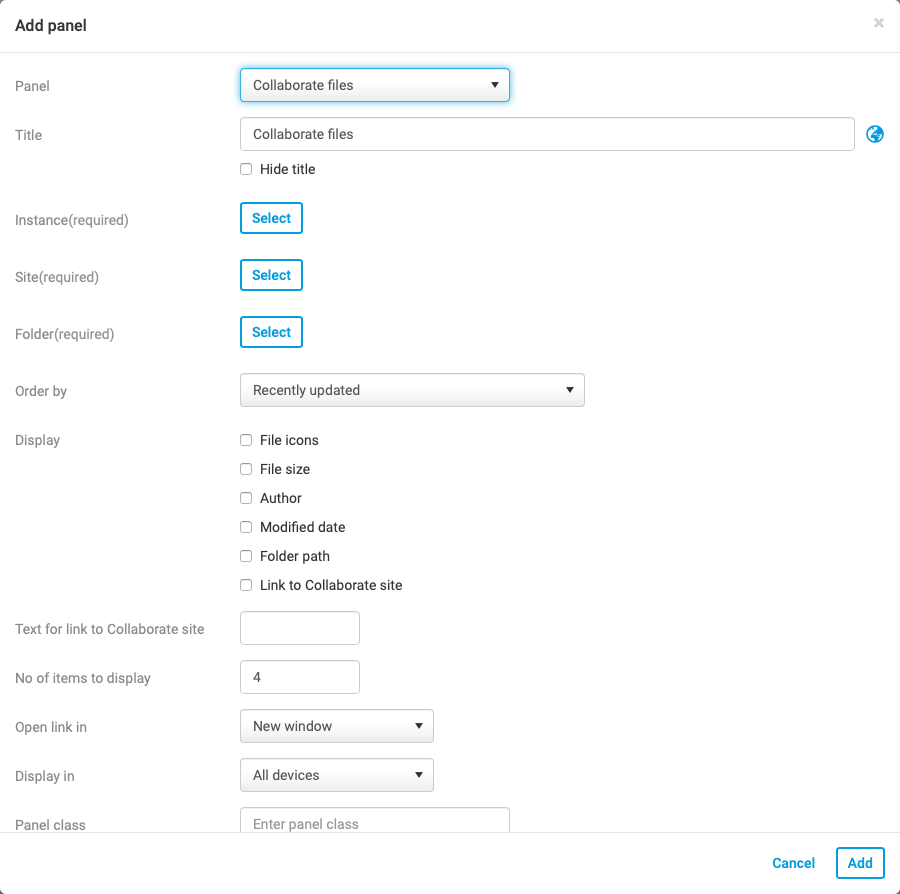Tick the File icons checkbox

(246, 440)
